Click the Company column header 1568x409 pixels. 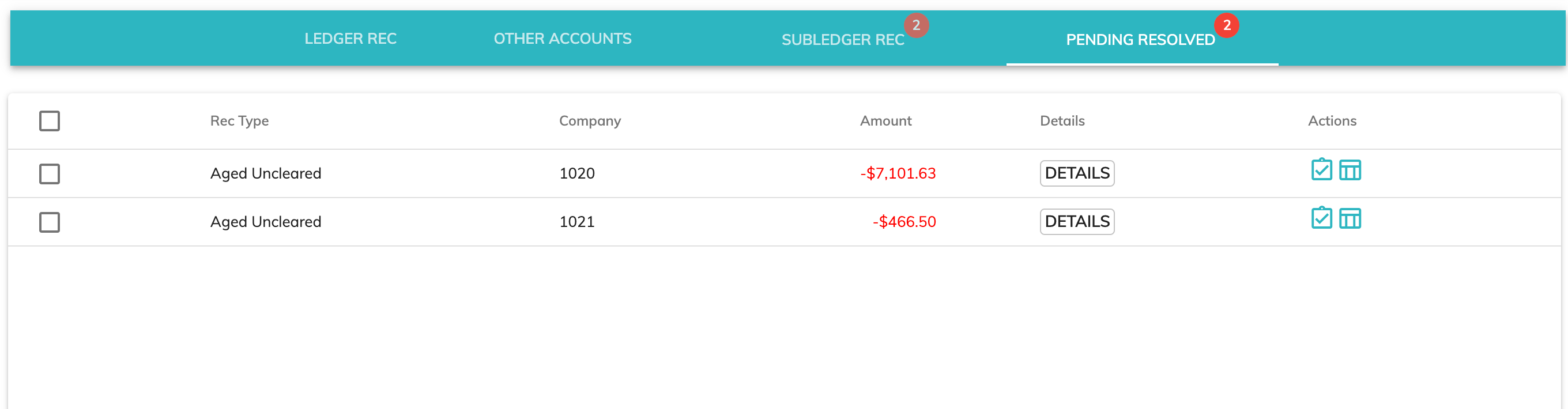[x=589, y=120]
